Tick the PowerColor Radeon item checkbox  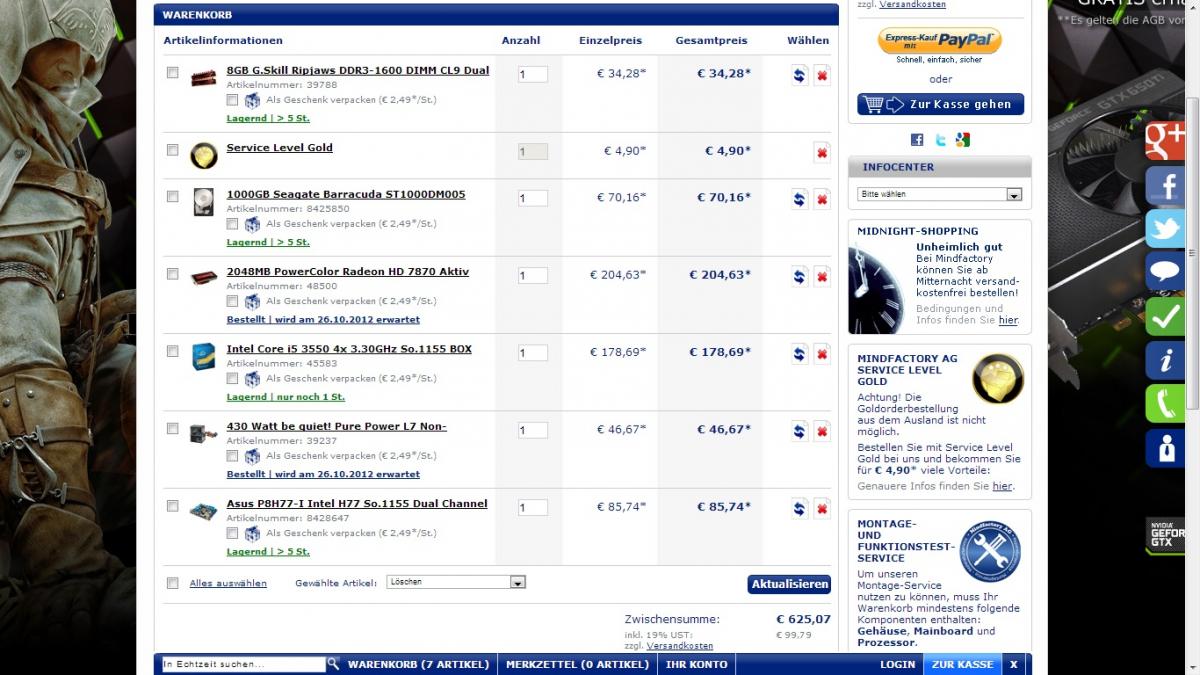172,274
